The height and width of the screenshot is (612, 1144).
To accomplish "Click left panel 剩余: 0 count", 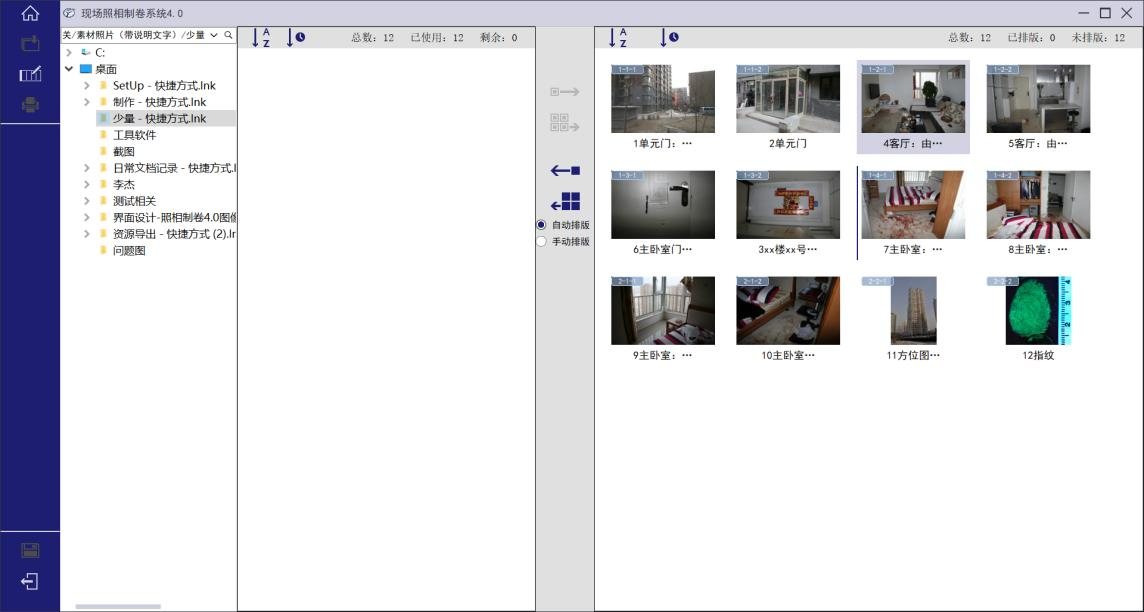I will coord(498,38).
